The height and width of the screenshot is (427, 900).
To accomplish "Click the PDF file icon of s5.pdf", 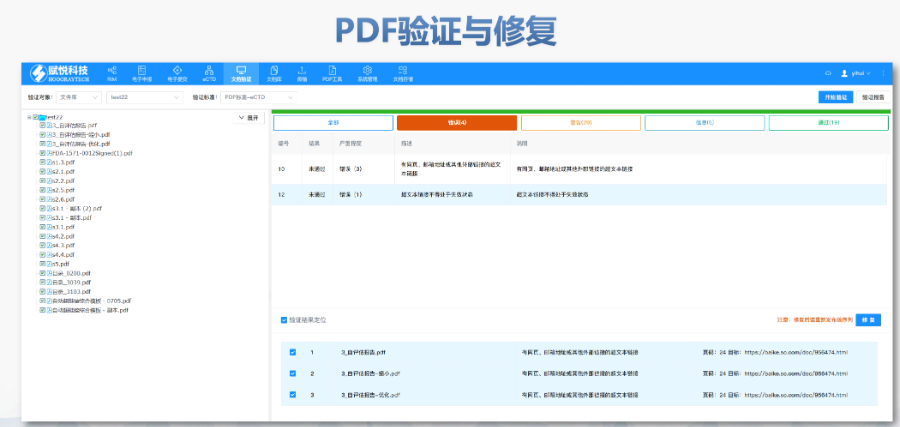I will [x=49, y=264].
